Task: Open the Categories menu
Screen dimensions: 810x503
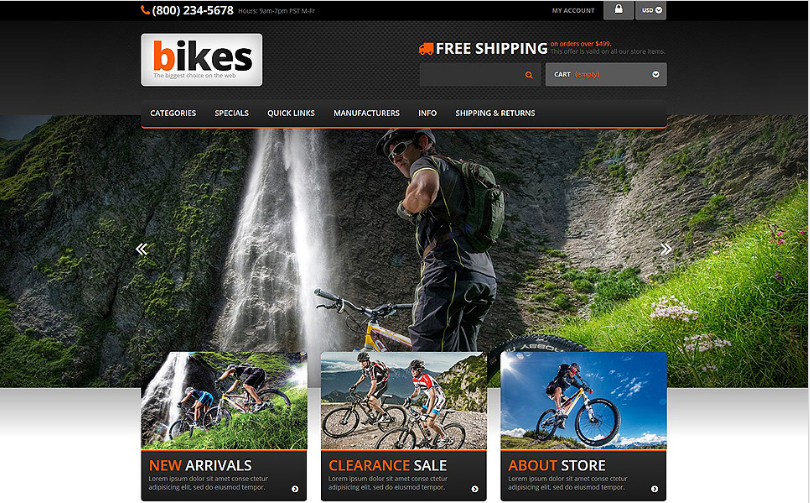Action: click(x=173, y=113)
